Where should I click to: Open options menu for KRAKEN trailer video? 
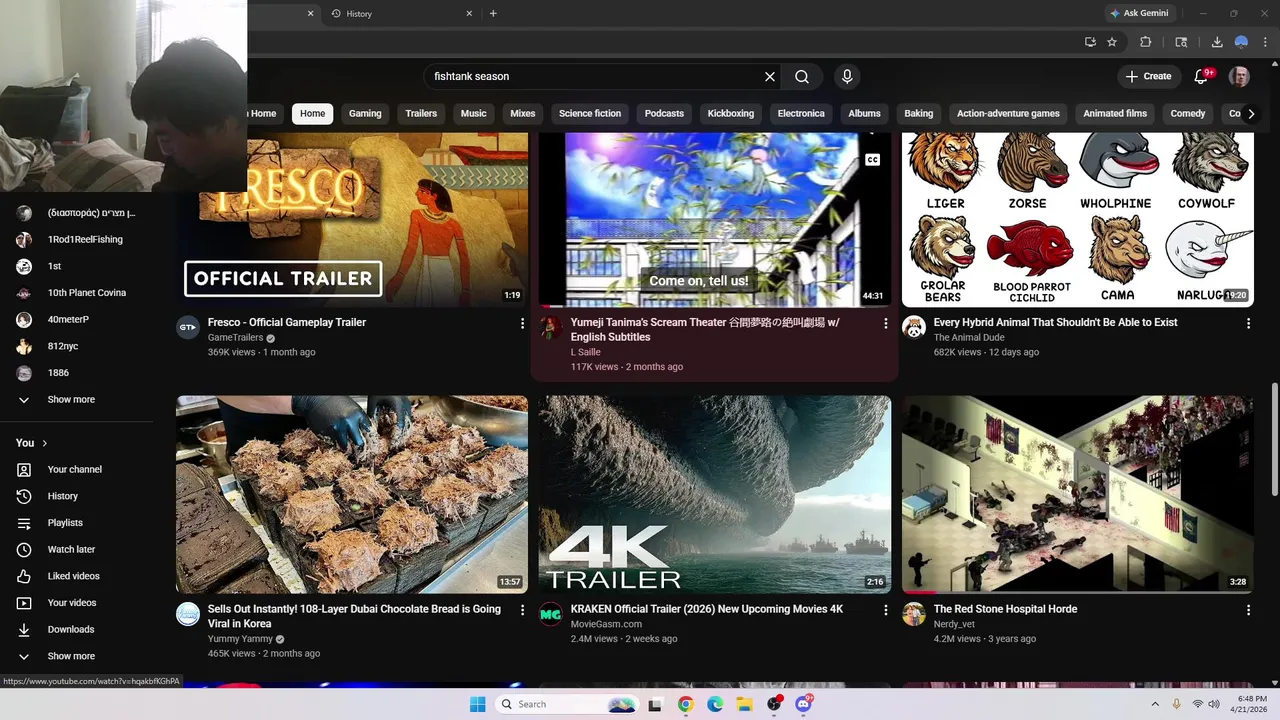(x=885, y=610)
